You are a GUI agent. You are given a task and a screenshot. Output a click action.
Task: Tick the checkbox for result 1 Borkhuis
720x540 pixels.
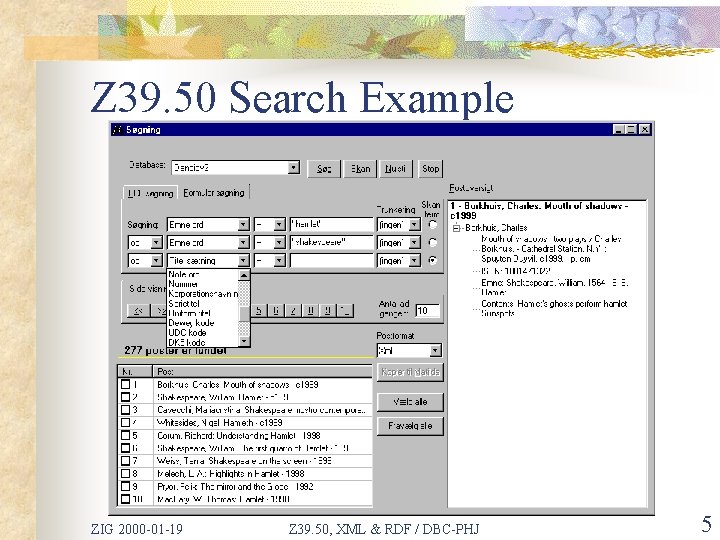125,384
